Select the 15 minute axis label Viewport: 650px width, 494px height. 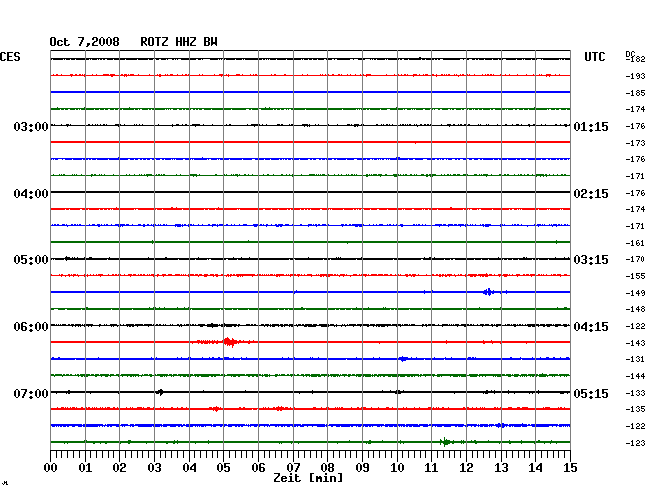coord(570,468)
